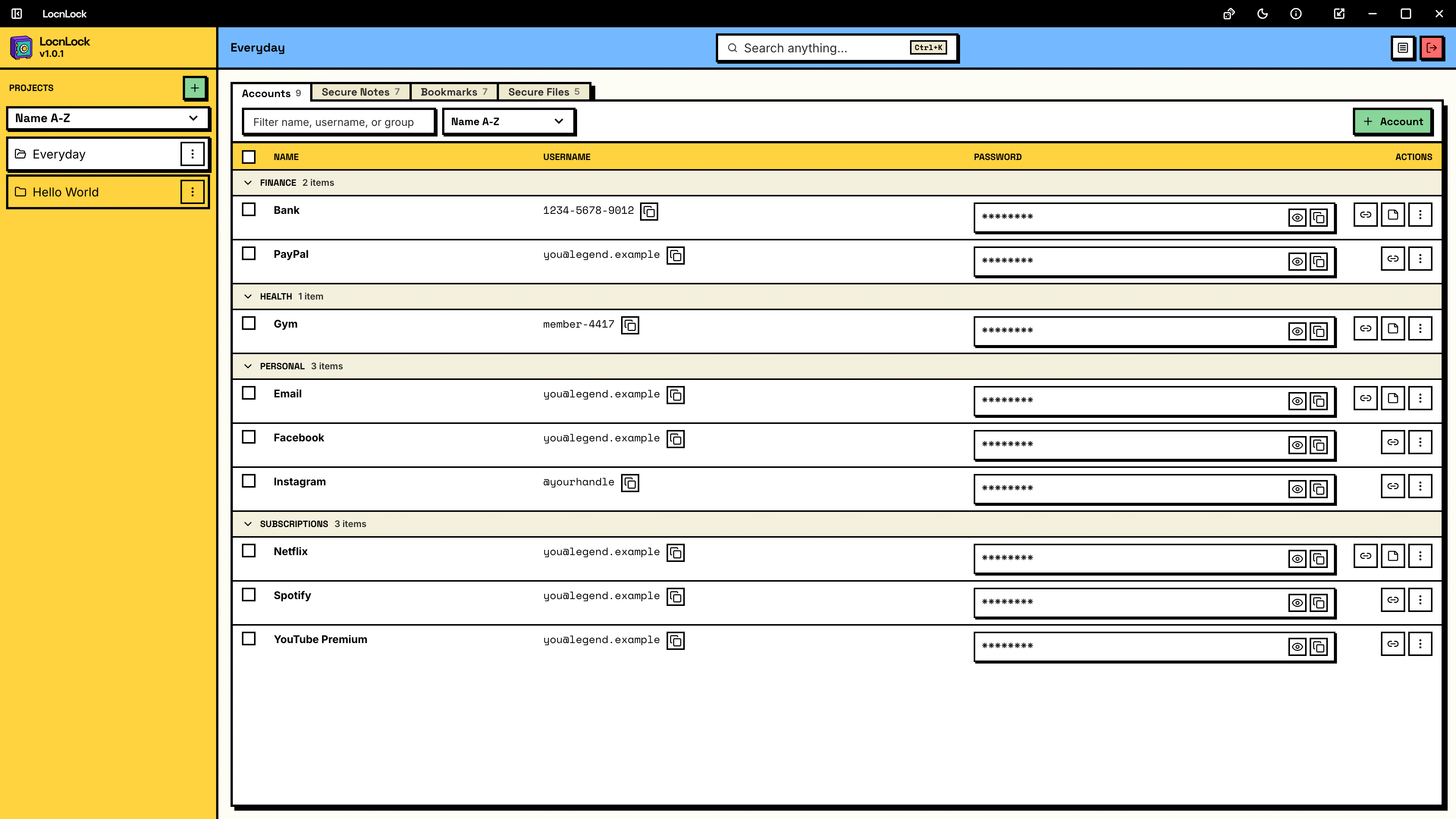Click the PASSWORD column header

tap(998, 157)
